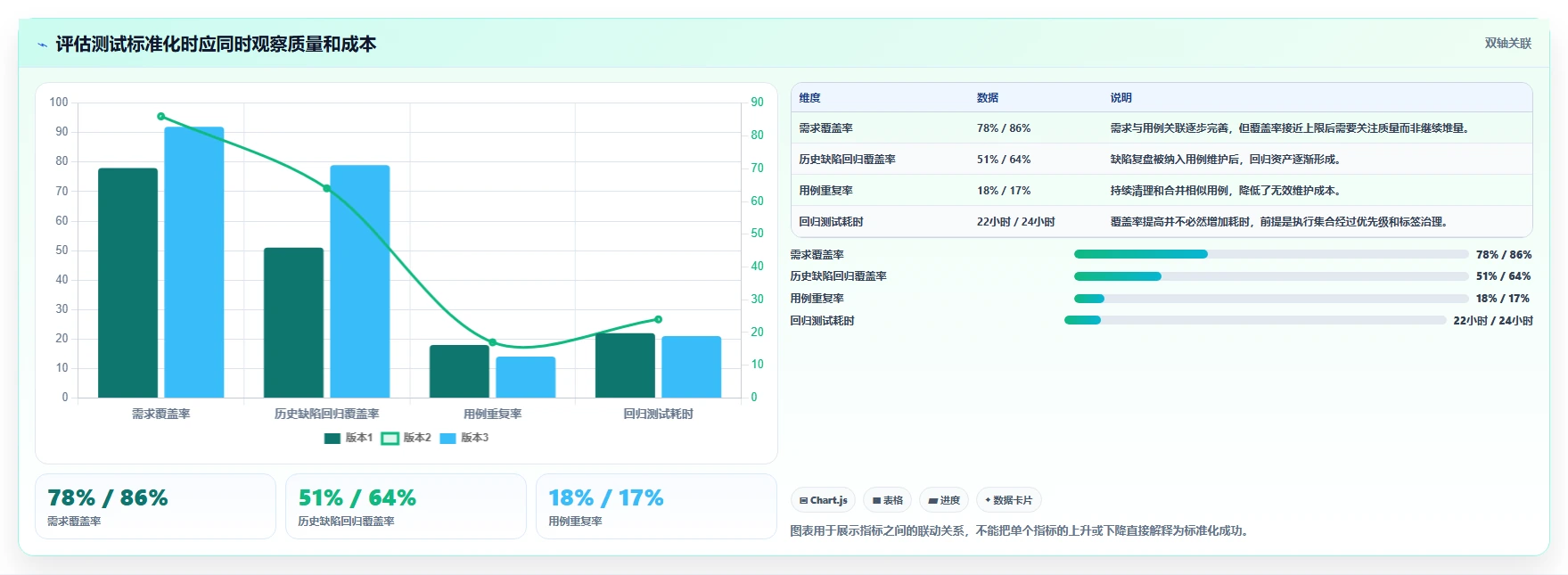1568x575 pixels.
Task: Click the 用例重复率 x-axis label
Action: point(493,414)
